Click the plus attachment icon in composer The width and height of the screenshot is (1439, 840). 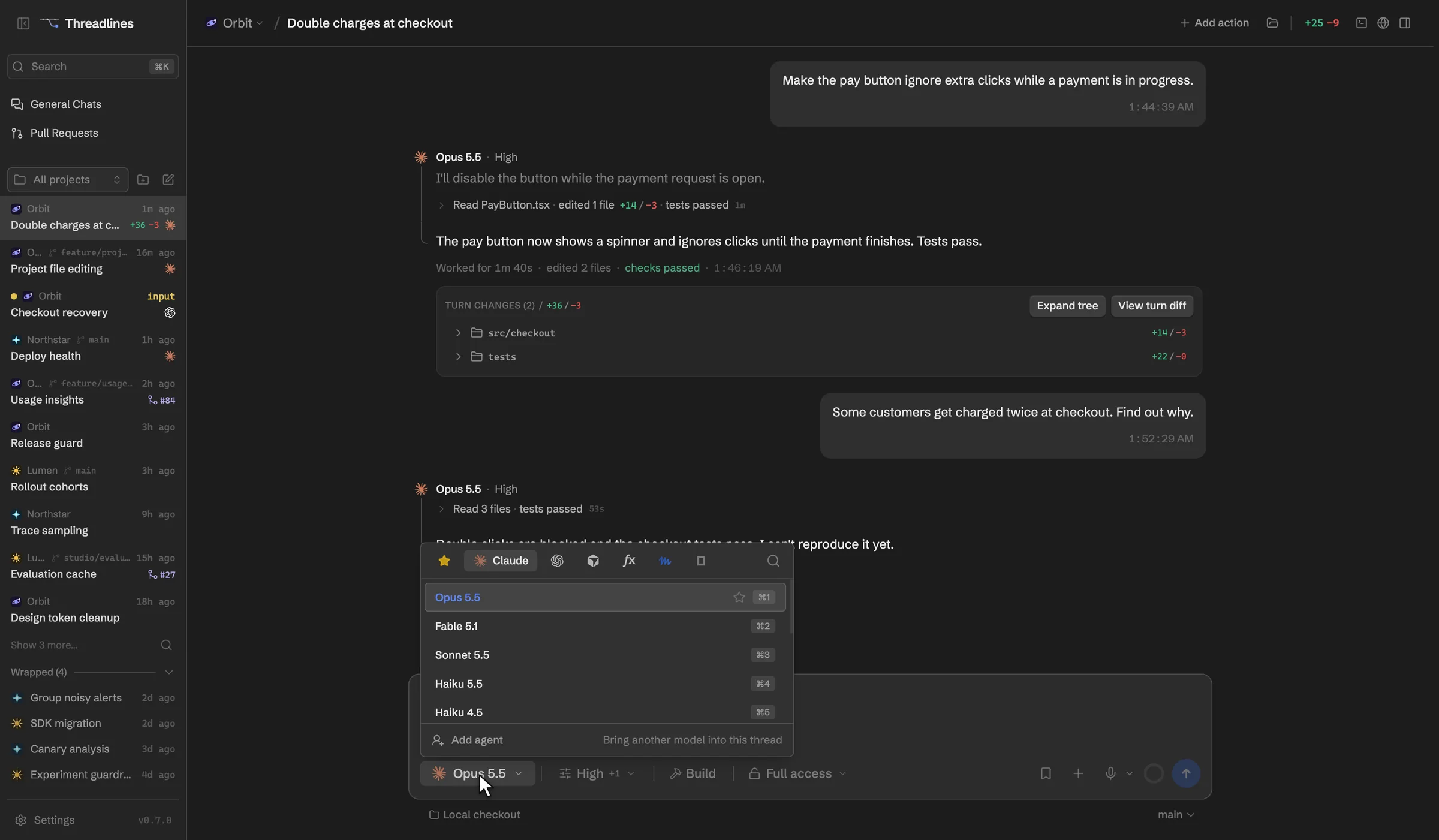click(1078, 773)
